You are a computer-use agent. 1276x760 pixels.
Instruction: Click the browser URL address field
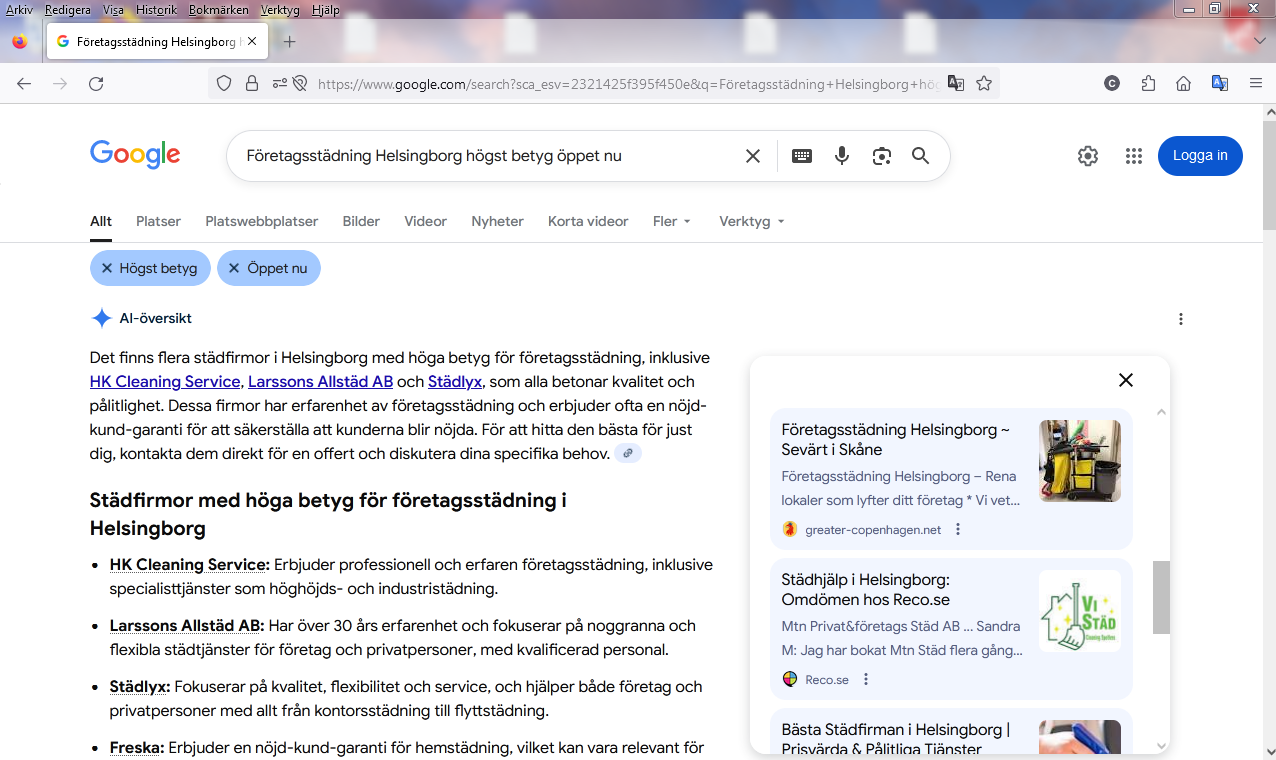point(627,84)
